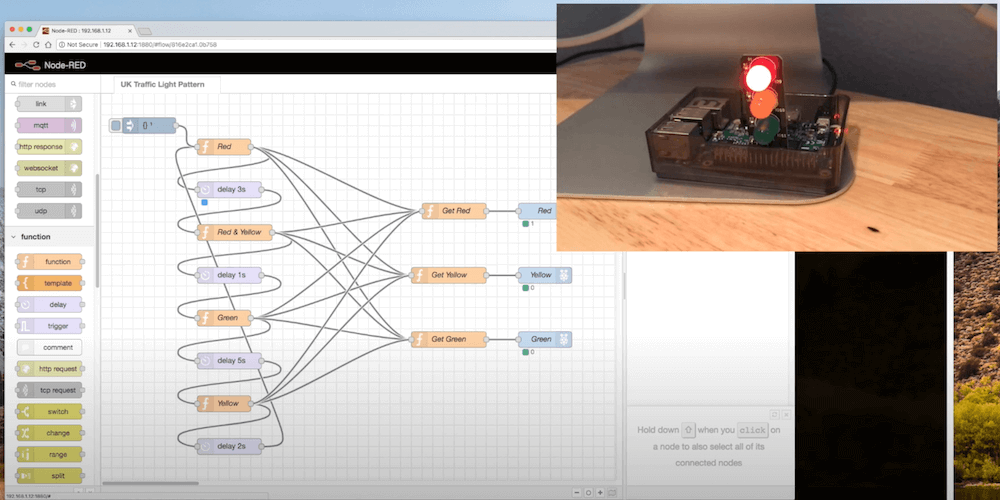Click the palette vertical scrollbar

click(x=97, y=230)
